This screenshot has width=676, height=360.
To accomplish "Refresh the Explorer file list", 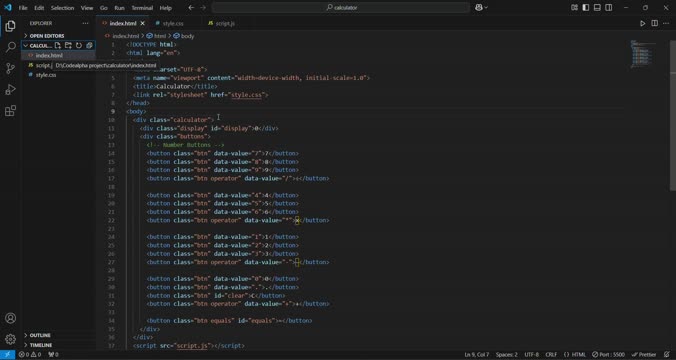I will pyautogui.click(x=78, y=45).
